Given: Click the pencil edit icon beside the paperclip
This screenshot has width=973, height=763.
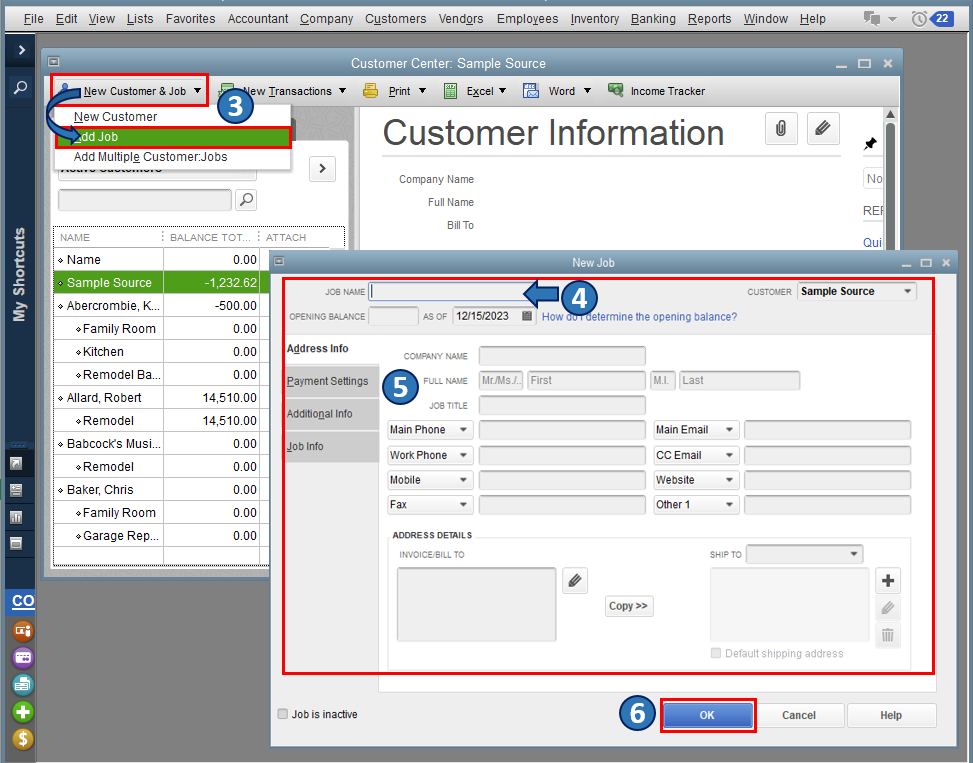Looking at the screenshot, I should (x=823, y=128).
